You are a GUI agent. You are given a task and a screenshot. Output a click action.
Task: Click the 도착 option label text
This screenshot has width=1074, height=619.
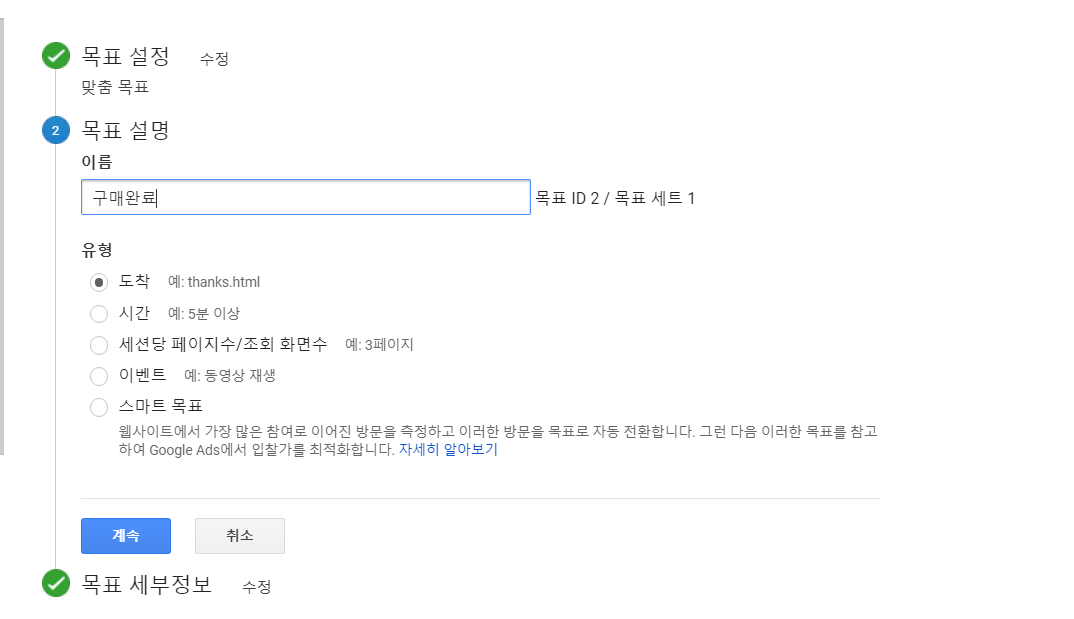[x=134, y=281]
